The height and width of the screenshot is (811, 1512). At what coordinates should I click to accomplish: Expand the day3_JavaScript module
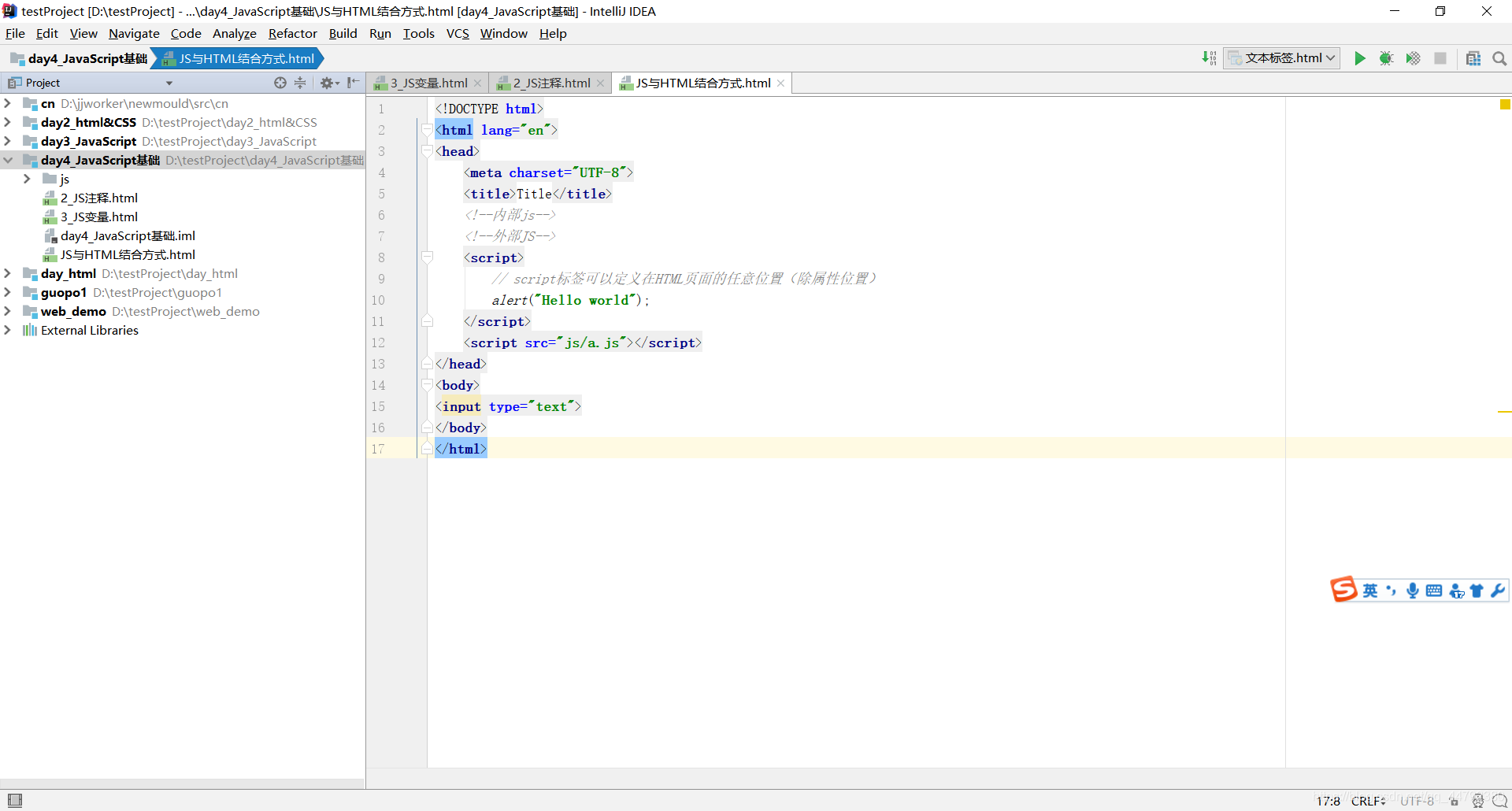(x=7, y=141)
